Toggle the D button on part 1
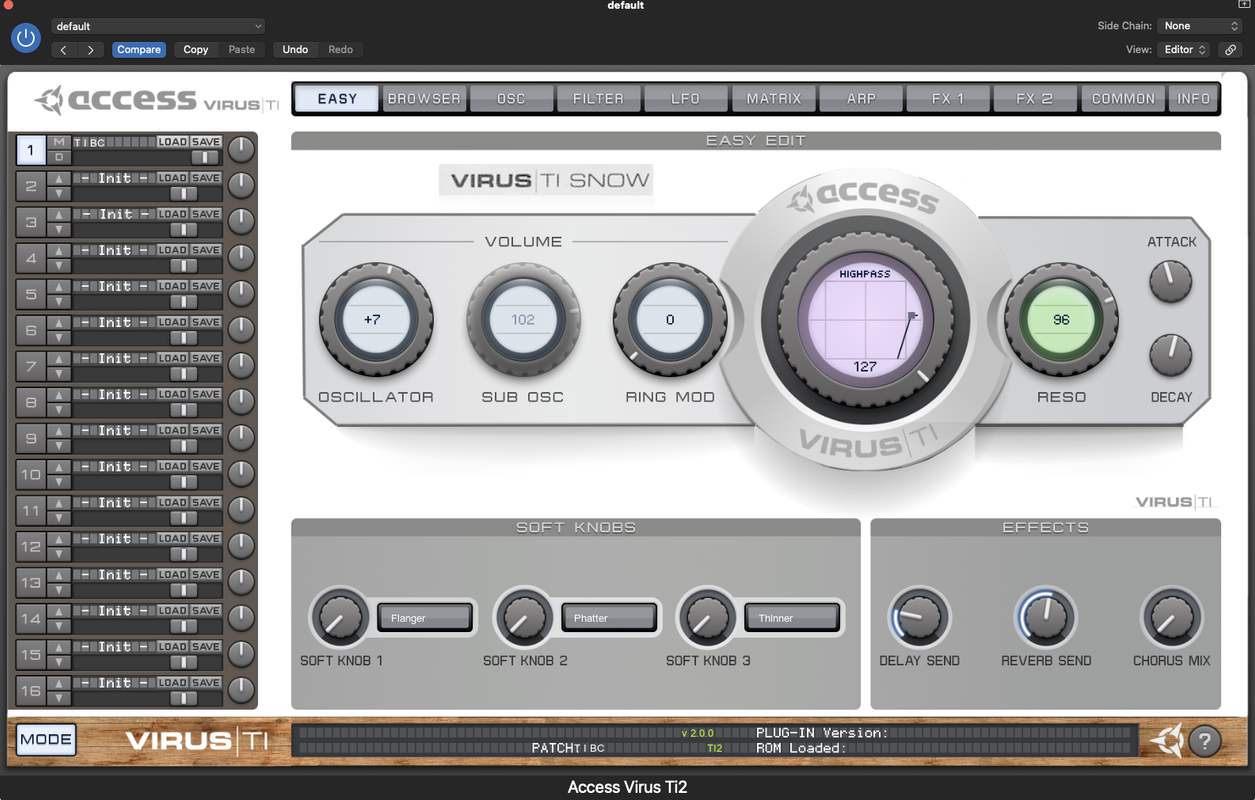 (59, 157)
